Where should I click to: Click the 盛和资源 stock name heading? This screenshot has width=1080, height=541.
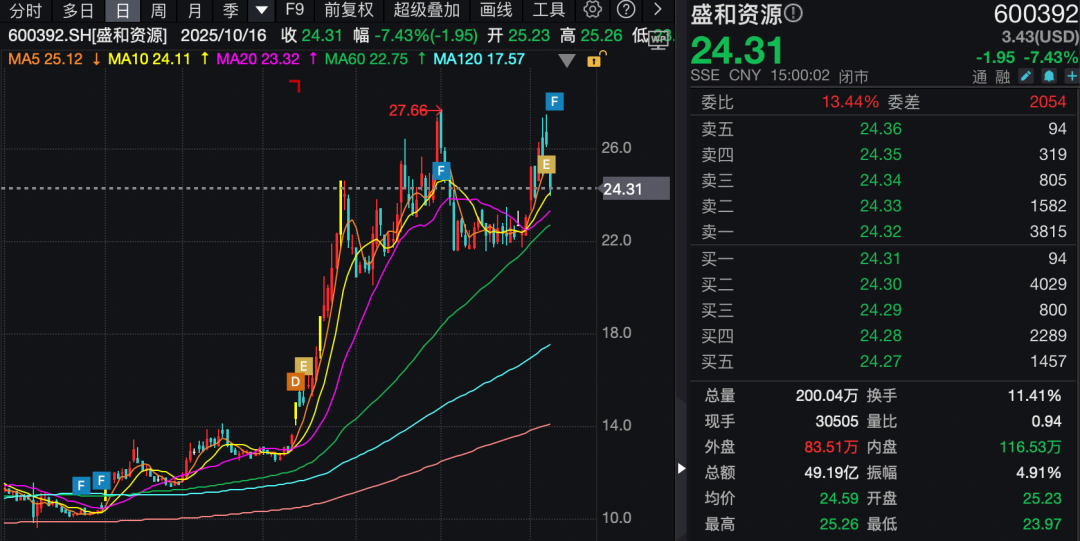click(x=736, y=14)
